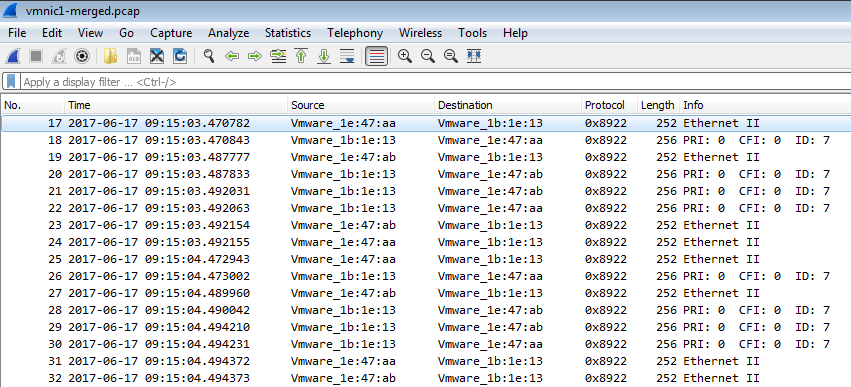Reset text to normal size
This screenshot has height=387, width=851.
450,56
